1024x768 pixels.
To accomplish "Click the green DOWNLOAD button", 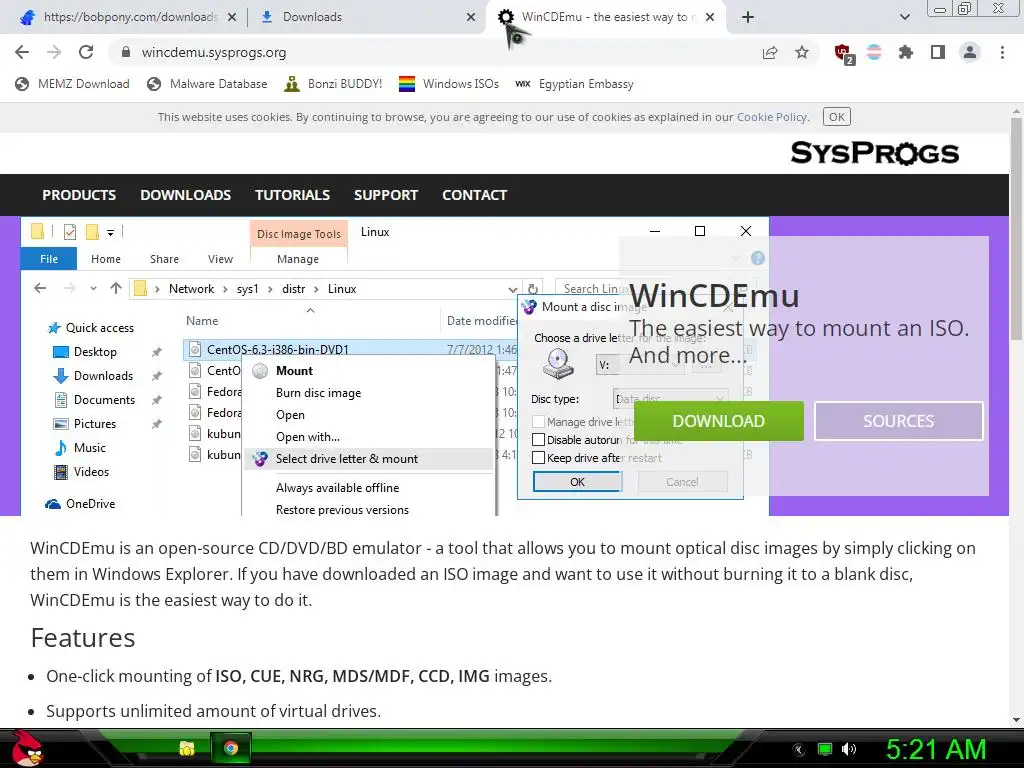I will click(718, 421).
